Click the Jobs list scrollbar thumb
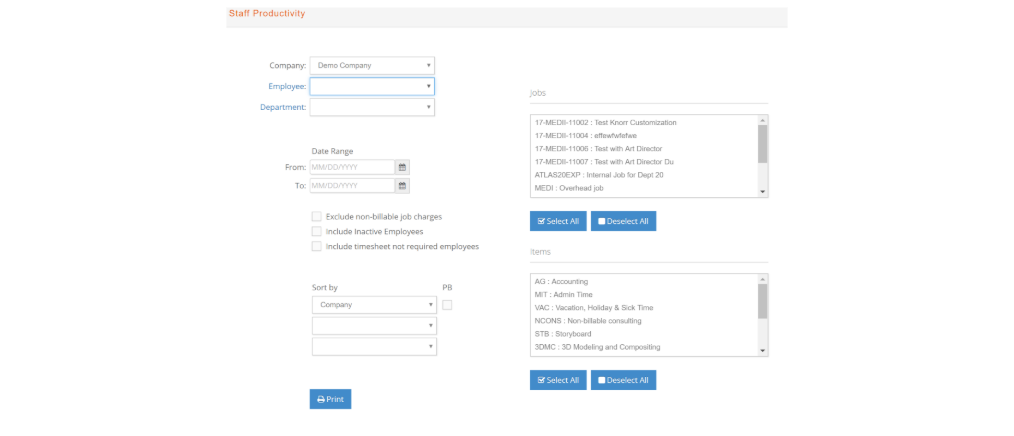Viewport: 1014px width, 436px height. point(762,144)
